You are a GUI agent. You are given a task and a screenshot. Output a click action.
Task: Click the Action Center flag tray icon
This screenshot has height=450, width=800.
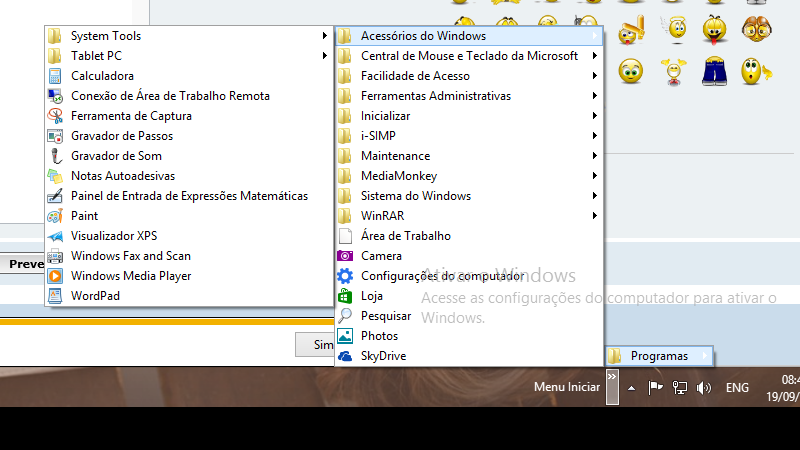655,388
